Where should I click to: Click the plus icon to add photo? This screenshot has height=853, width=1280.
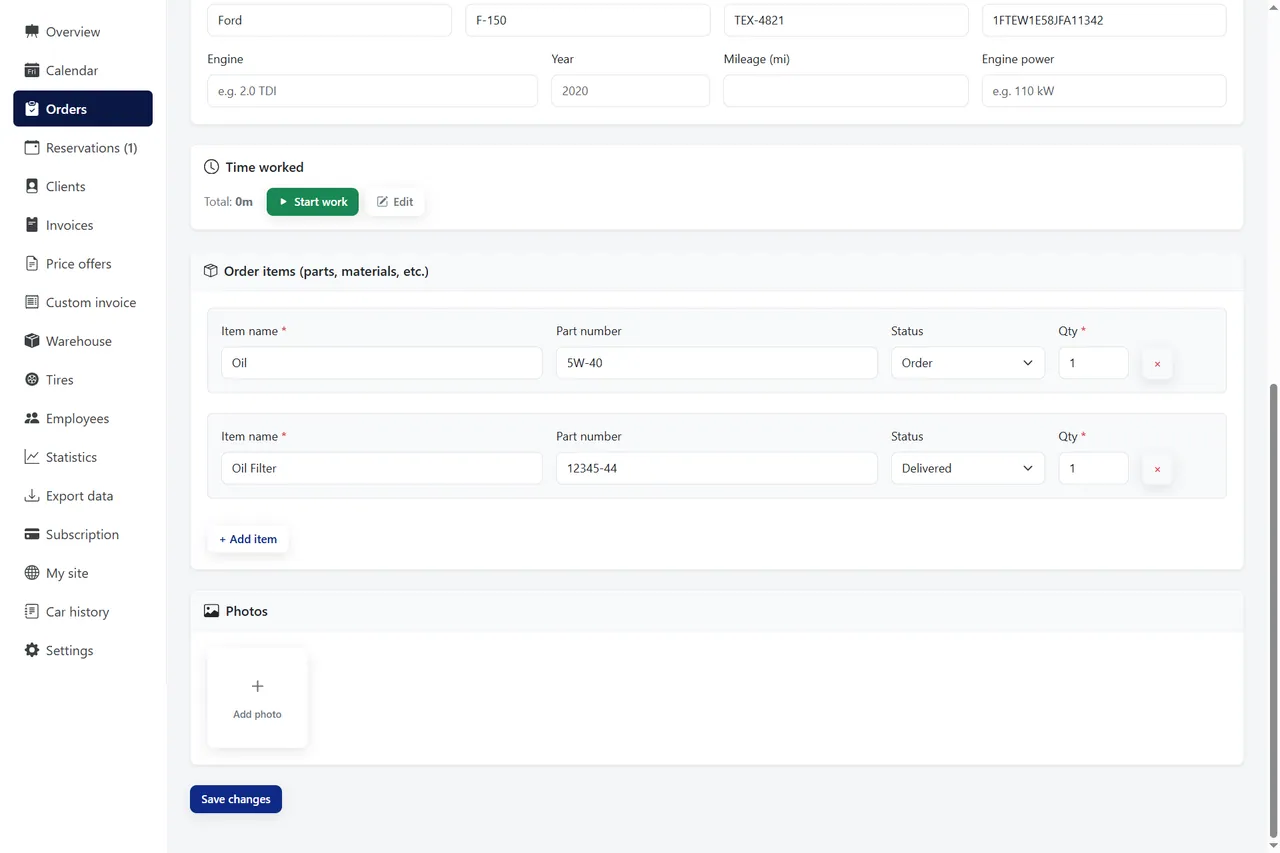[257, 686]
